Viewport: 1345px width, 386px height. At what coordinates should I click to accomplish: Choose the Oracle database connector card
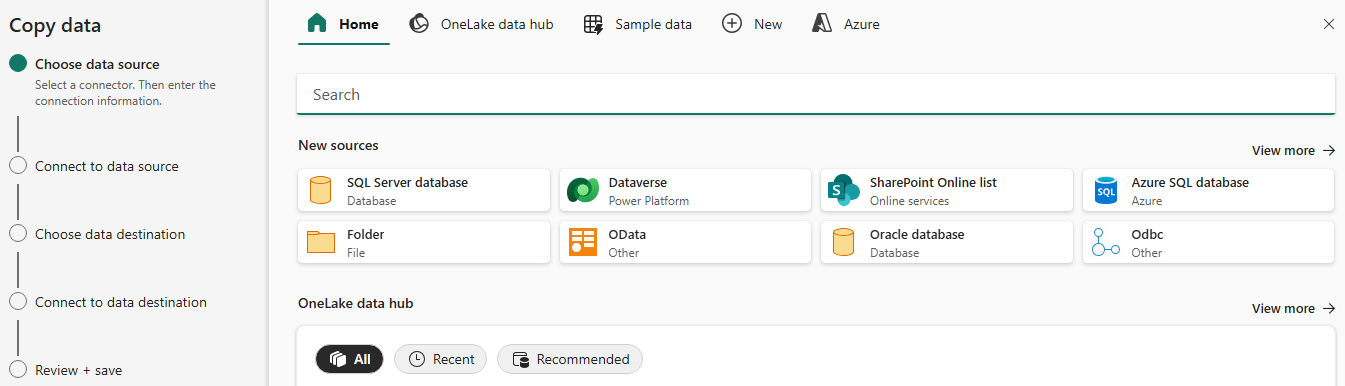(x=947, y=242)
